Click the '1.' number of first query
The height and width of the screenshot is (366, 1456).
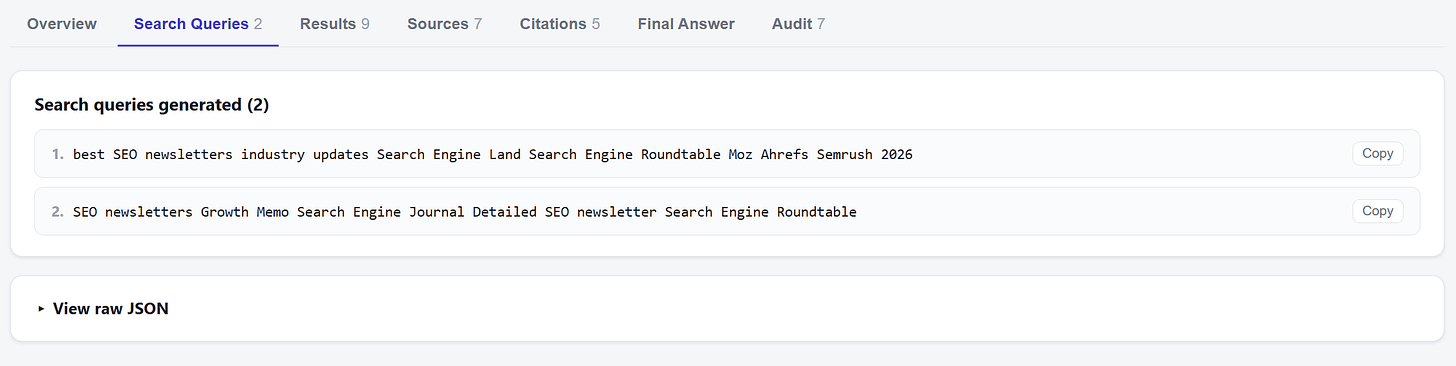[x=58, y=154]
